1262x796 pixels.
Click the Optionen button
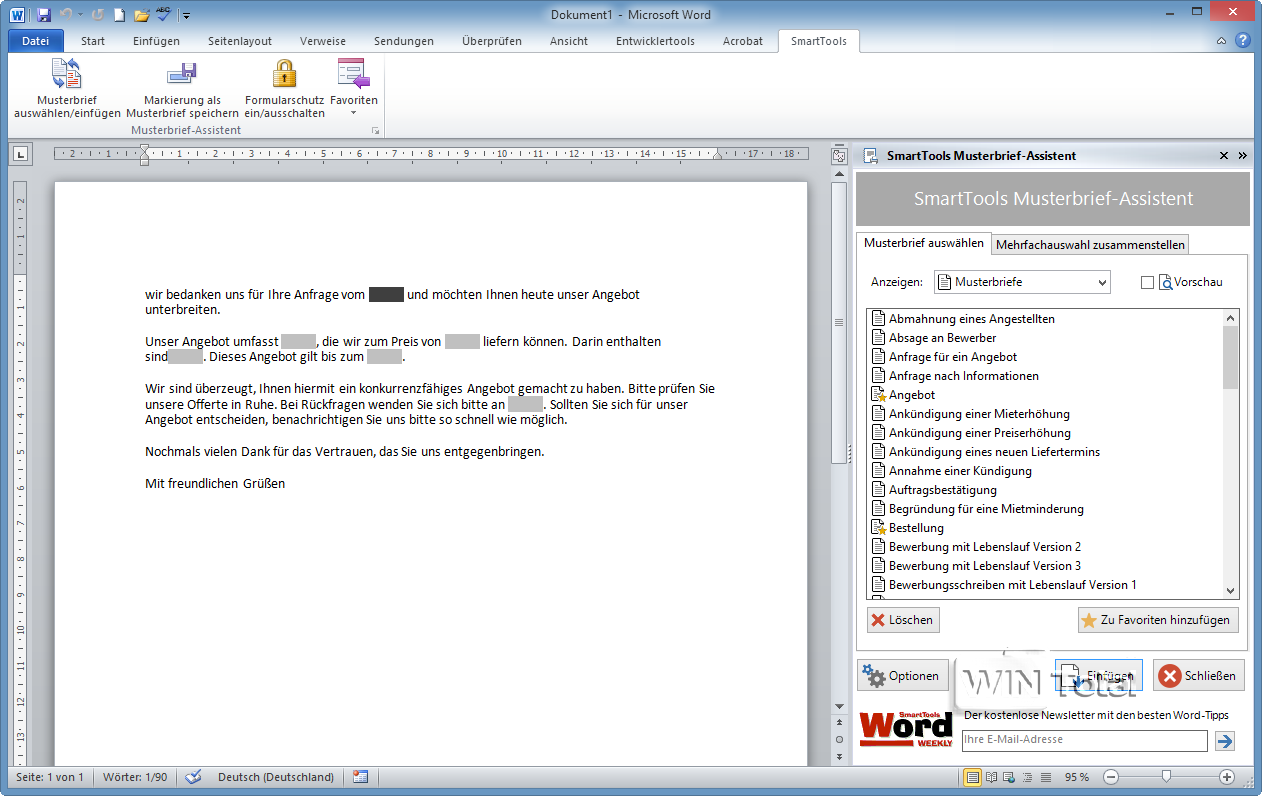[x=903, y=676]
